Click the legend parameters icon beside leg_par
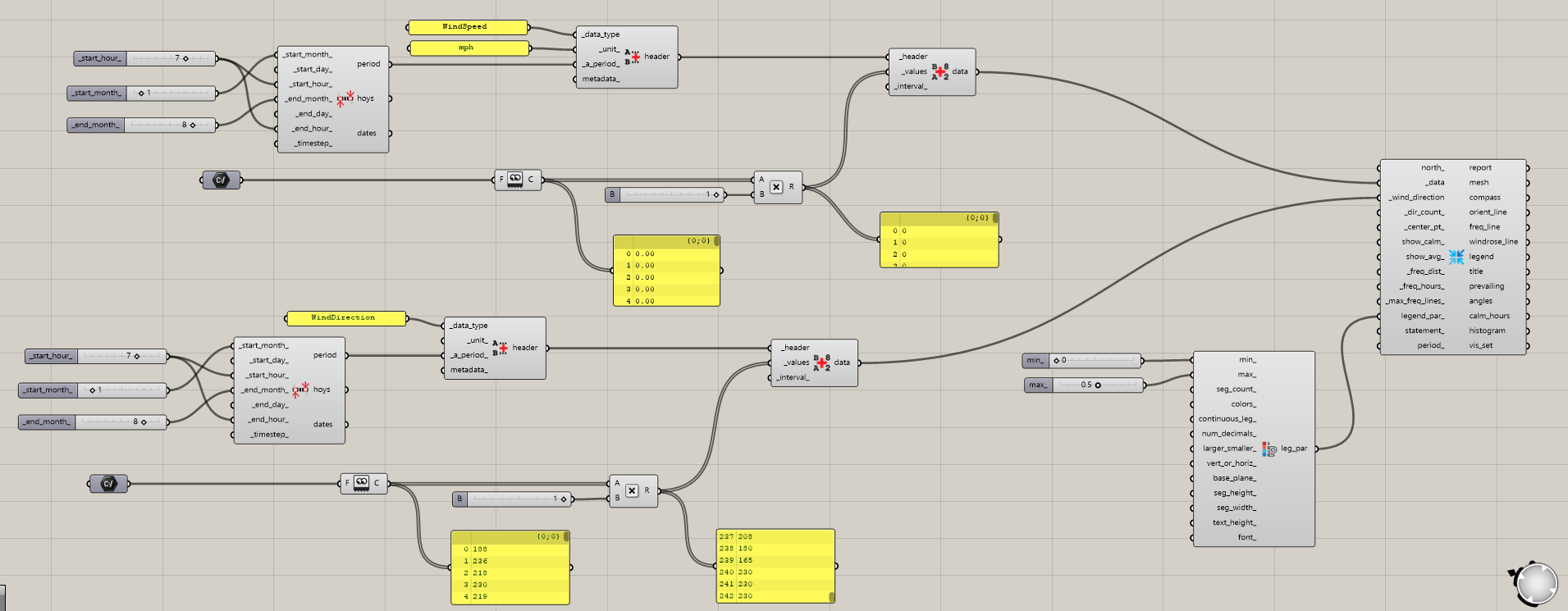The height and width of the screenshot is (611, 1568). click(1269, 449)
